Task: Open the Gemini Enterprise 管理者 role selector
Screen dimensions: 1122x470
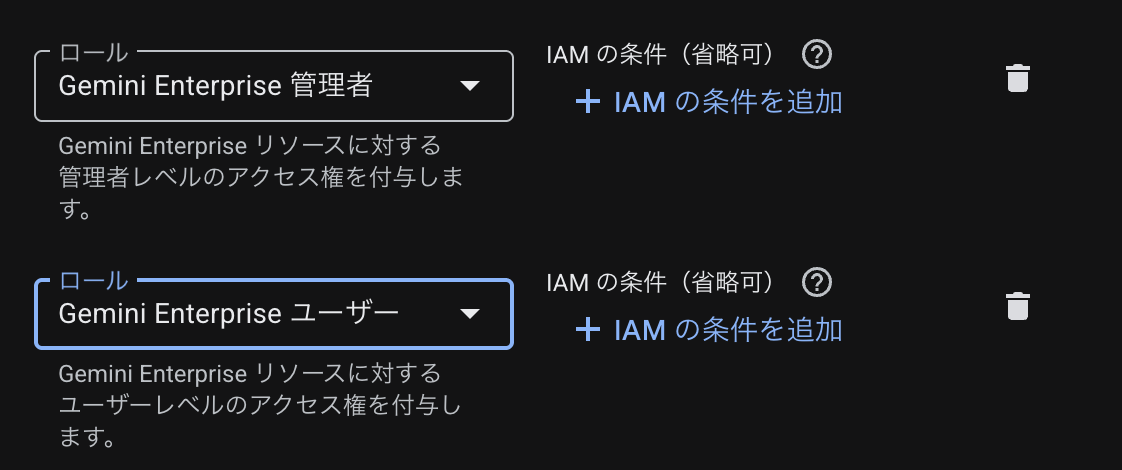Action: coord(274,86)
